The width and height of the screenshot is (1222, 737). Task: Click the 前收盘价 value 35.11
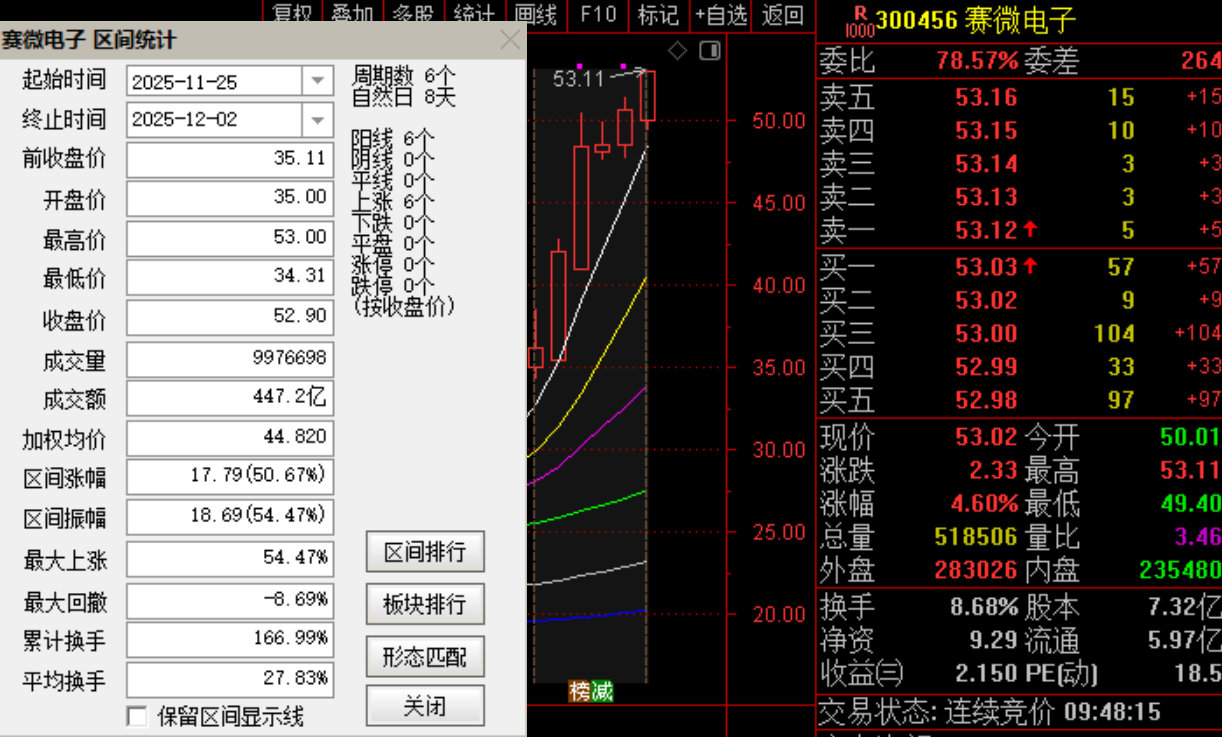[230, 159]
